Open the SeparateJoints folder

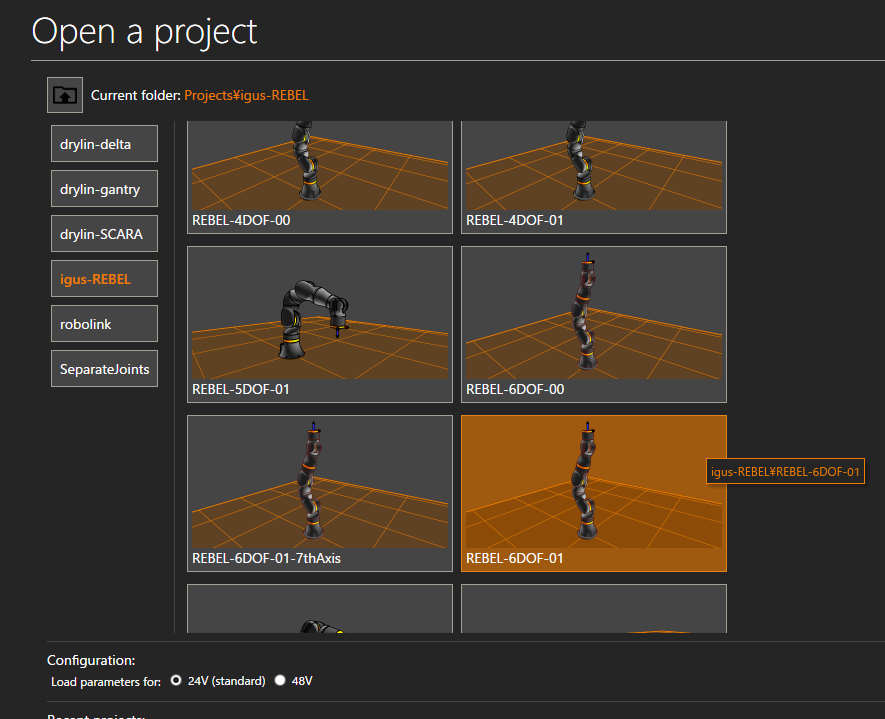[x=104, y=369]
